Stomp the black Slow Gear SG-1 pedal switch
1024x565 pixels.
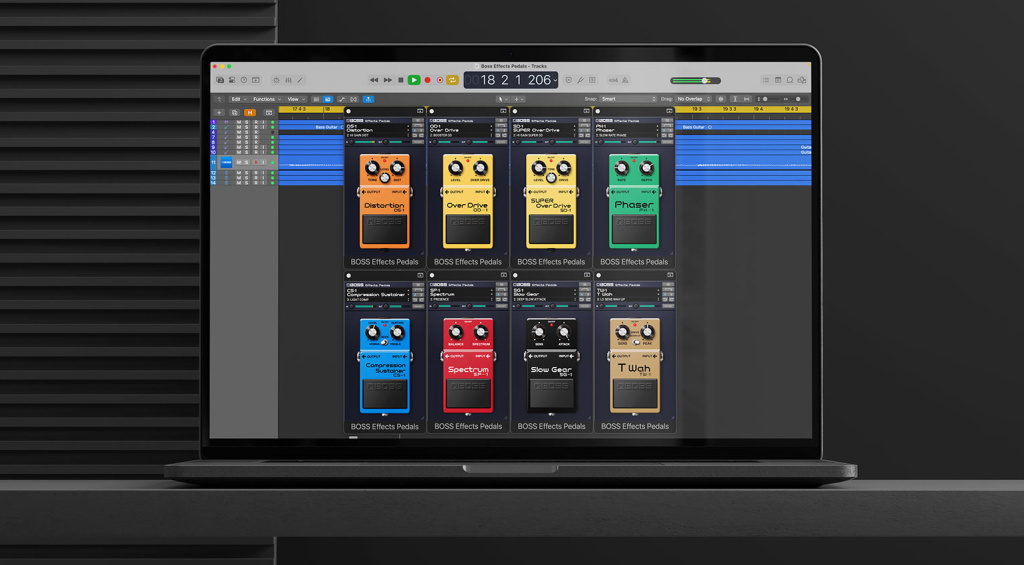coord(551,394)
